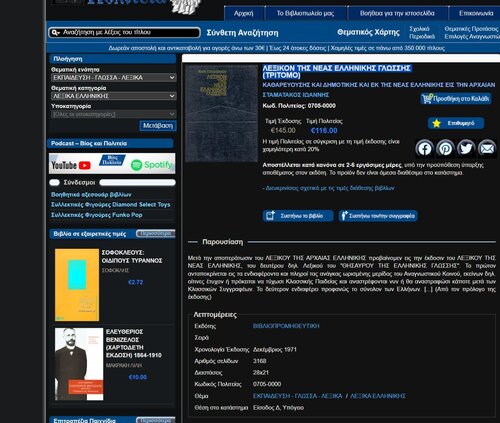500x423 pixels.
Task: Share the book on Twitter
Action: pyautogui.click(x=466, y=148)
